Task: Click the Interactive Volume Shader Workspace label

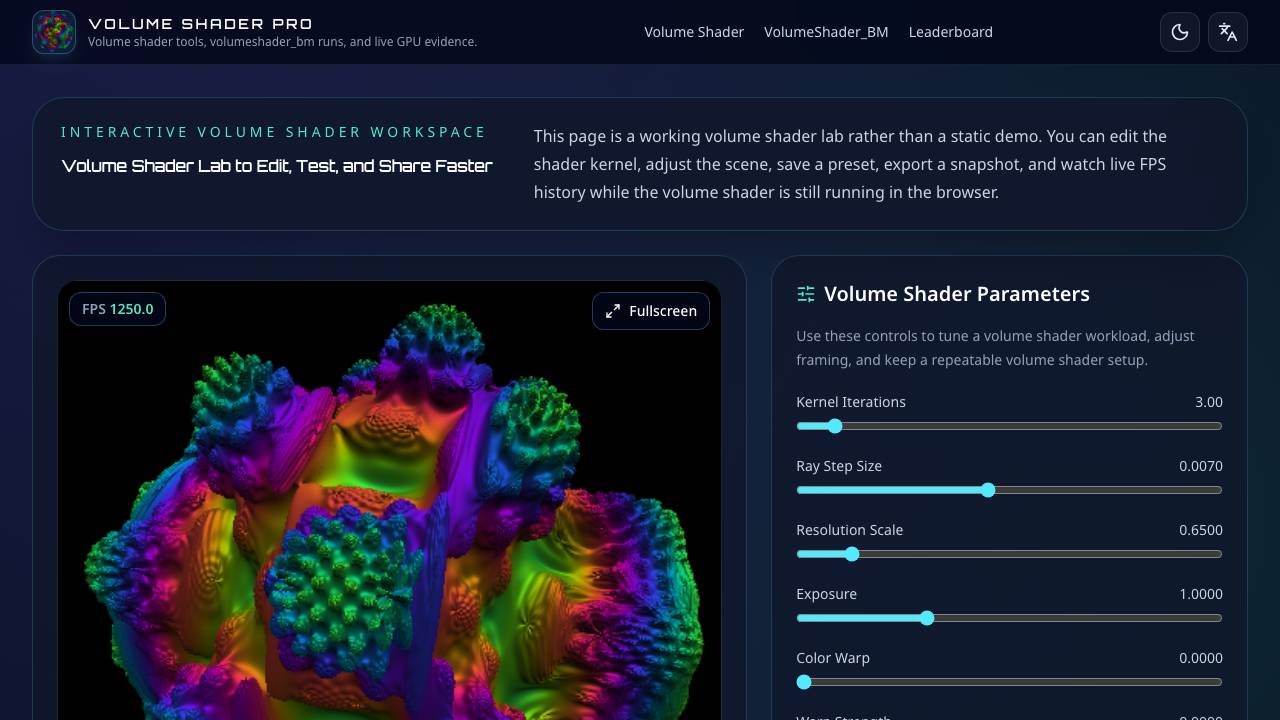Action: point(274,132)
